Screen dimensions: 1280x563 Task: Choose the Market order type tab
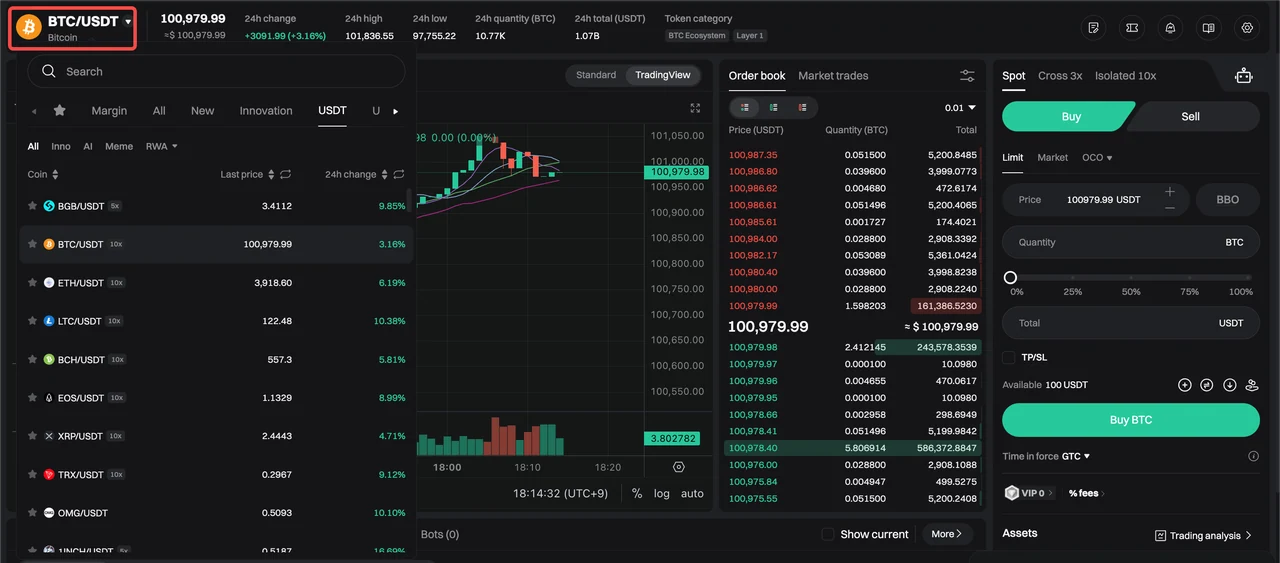point(1052,157)
